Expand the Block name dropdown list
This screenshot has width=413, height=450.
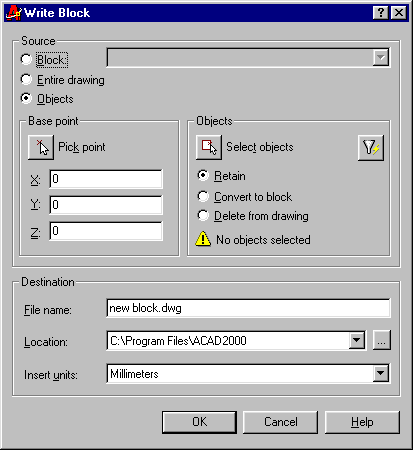pyautogui.click(x=381, y=57)
